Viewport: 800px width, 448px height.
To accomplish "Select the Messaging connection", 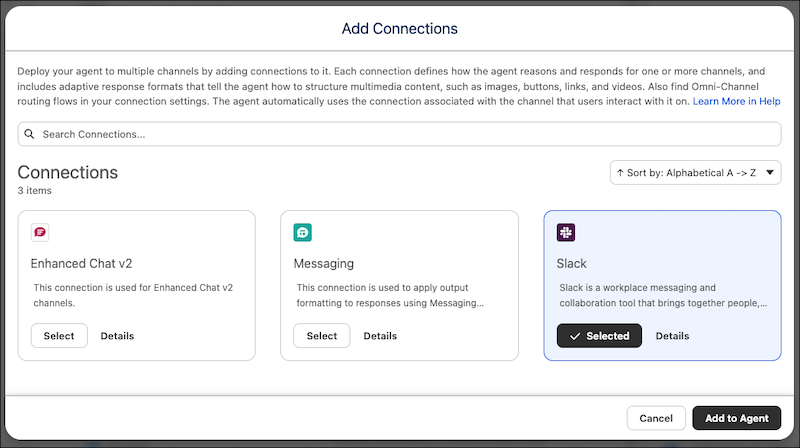I will pos(322,336).
